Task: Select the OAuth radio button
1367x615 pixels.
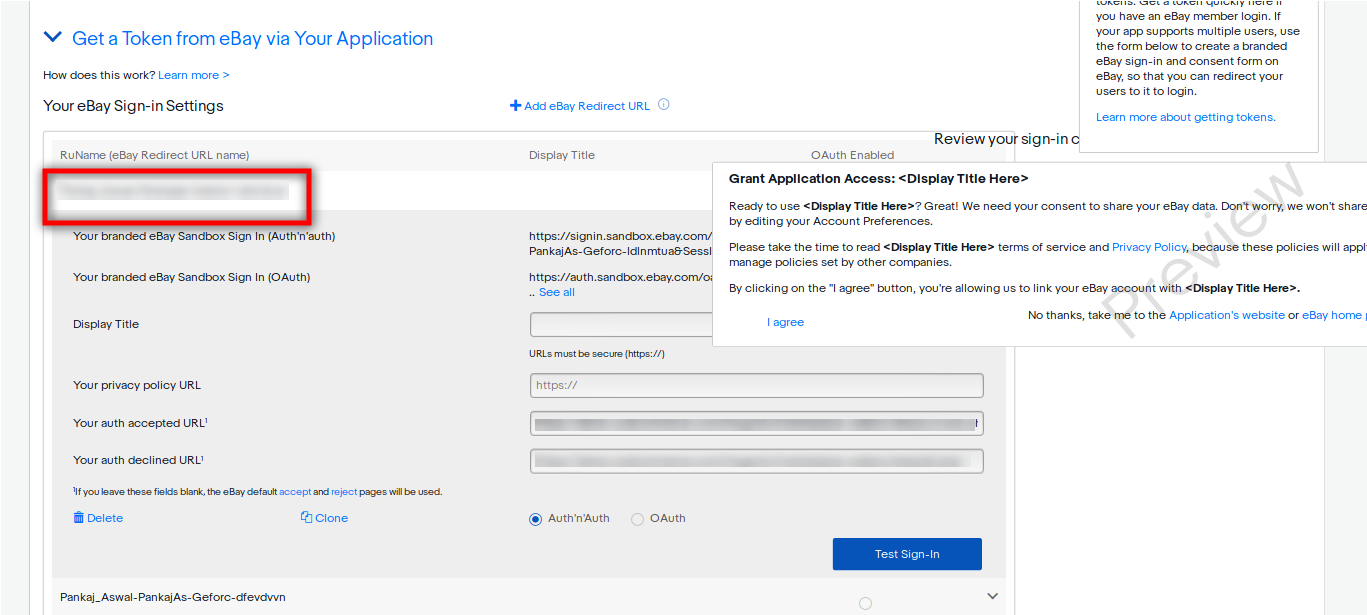Action: 637,519
